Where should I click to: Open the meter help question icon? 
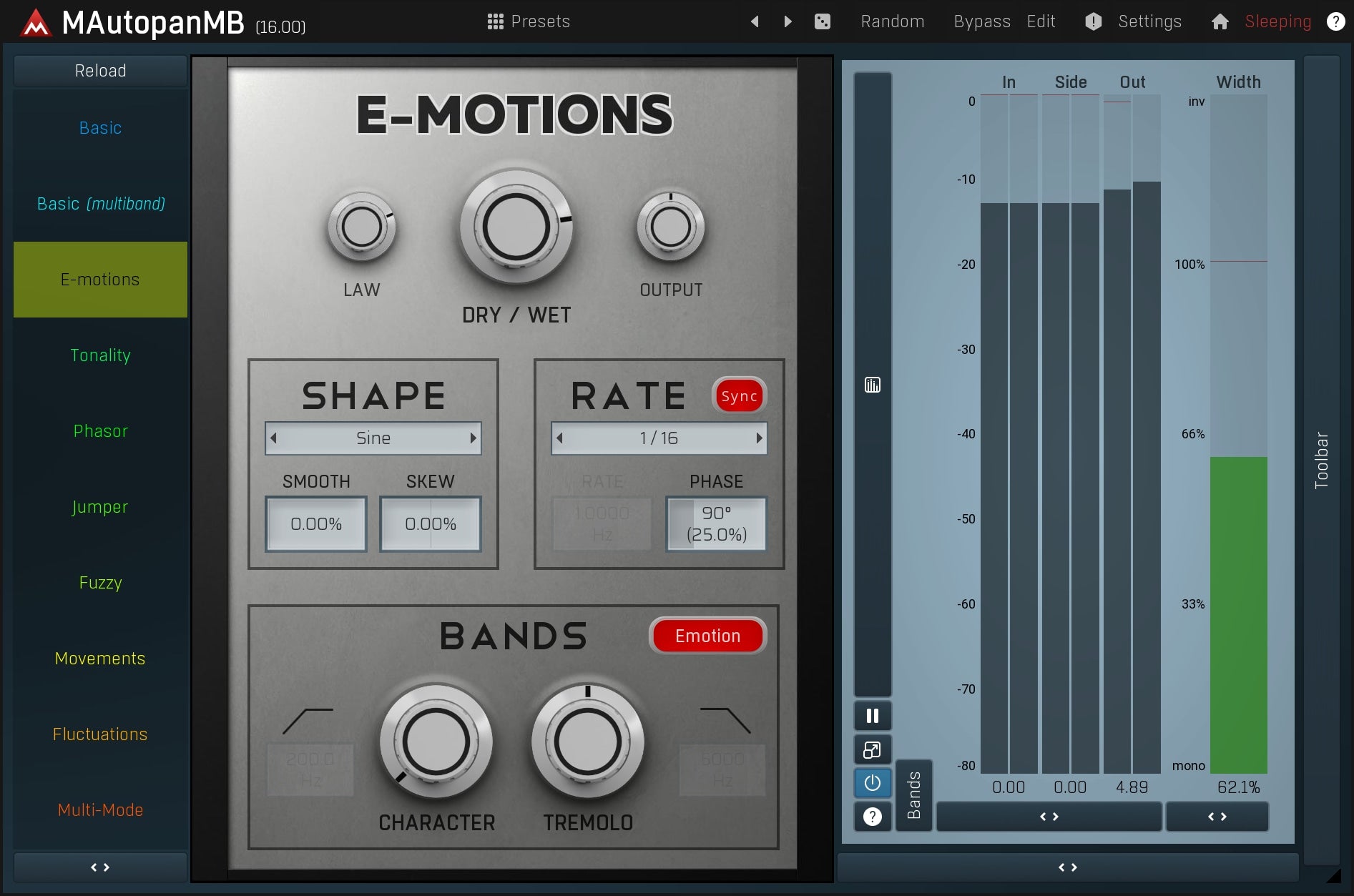pos(873,817)
